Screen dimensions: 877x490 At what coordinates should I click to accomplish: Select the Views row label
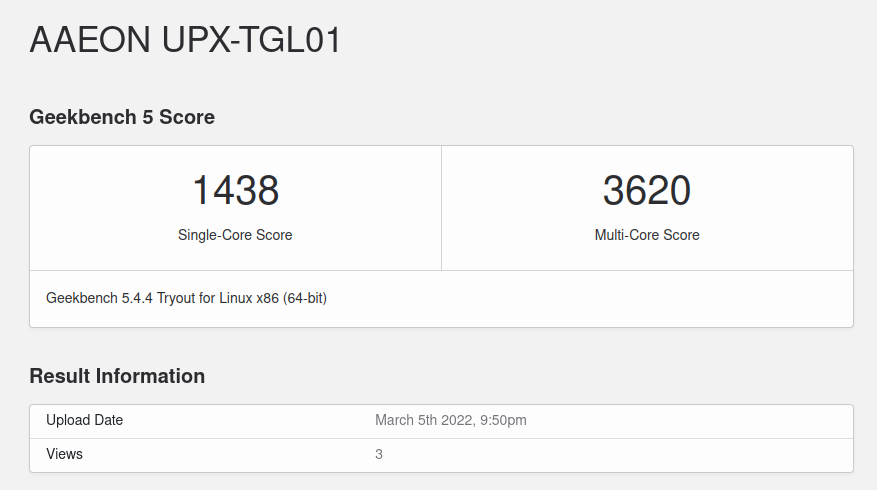click(64, 454)
